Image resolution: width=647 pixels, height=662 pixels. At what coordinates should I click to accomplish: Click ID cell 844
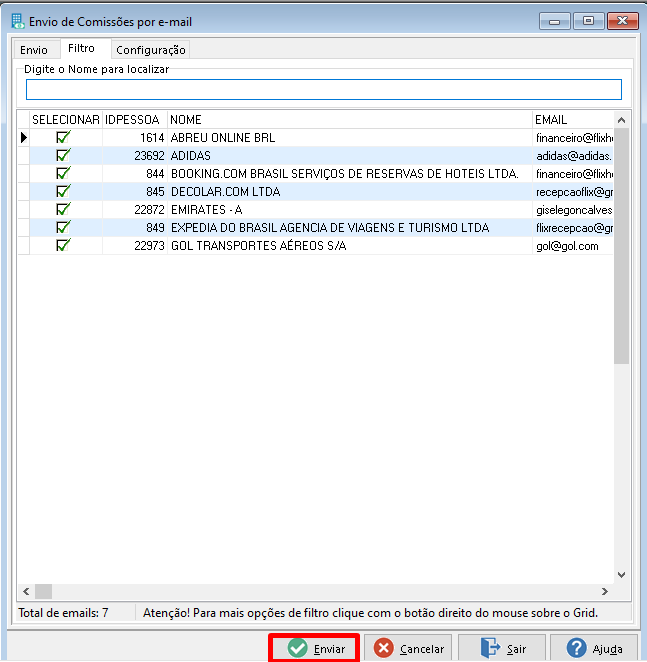click(x=135, y=174)
